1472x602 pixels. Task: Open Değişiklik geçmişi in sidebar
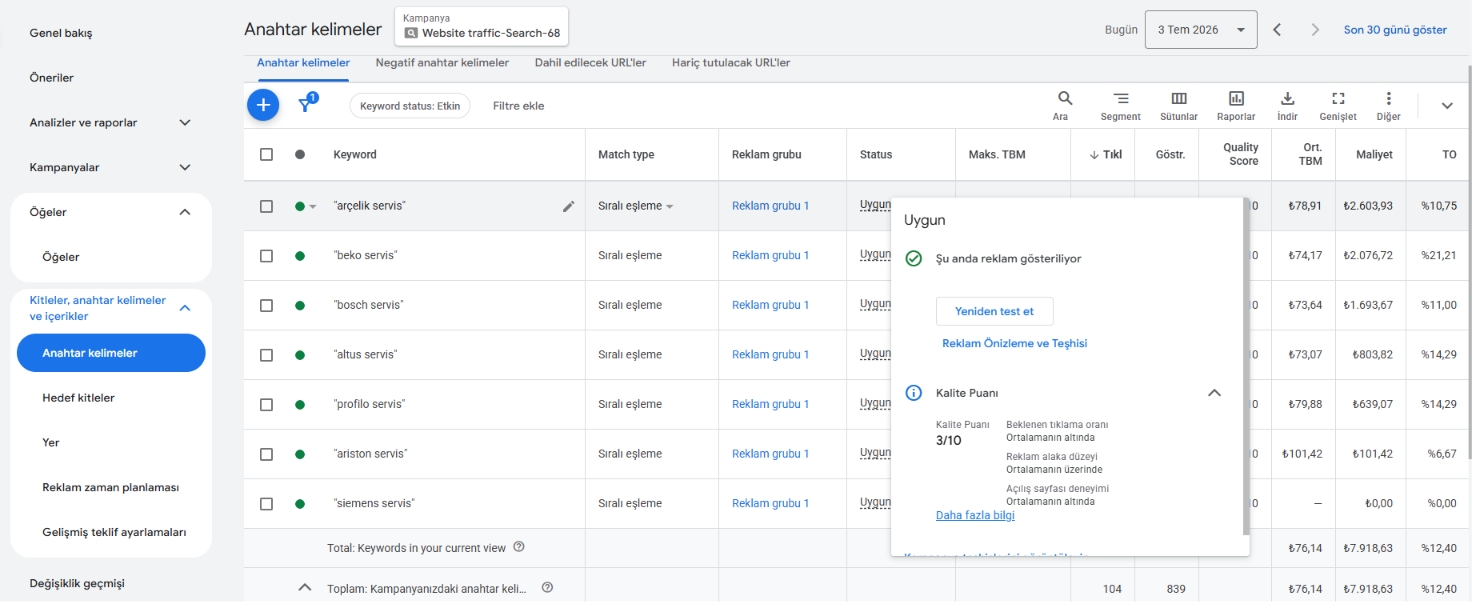pyautogui.click(x=77, y=583)
